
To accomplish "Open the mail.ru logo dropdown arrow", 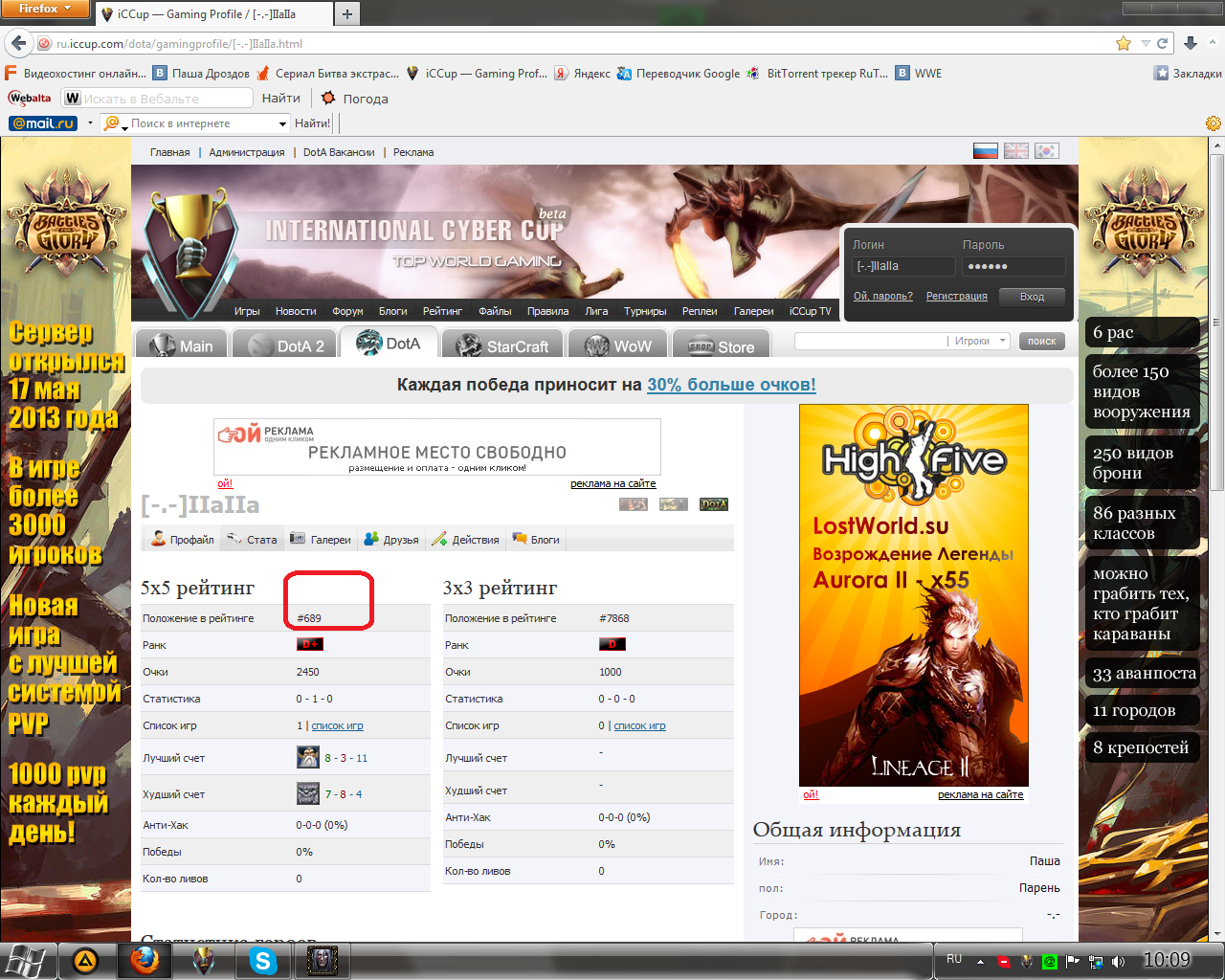I will point(90,123).
